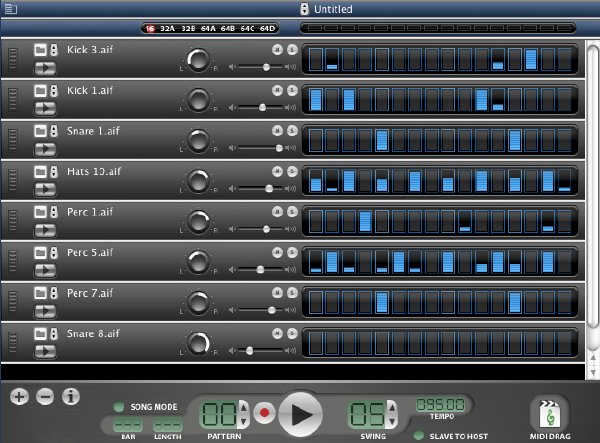Viewport: 600px width, 443px height.
Task: Mute the Snare 8.aif track
Action: click(277, 334)
